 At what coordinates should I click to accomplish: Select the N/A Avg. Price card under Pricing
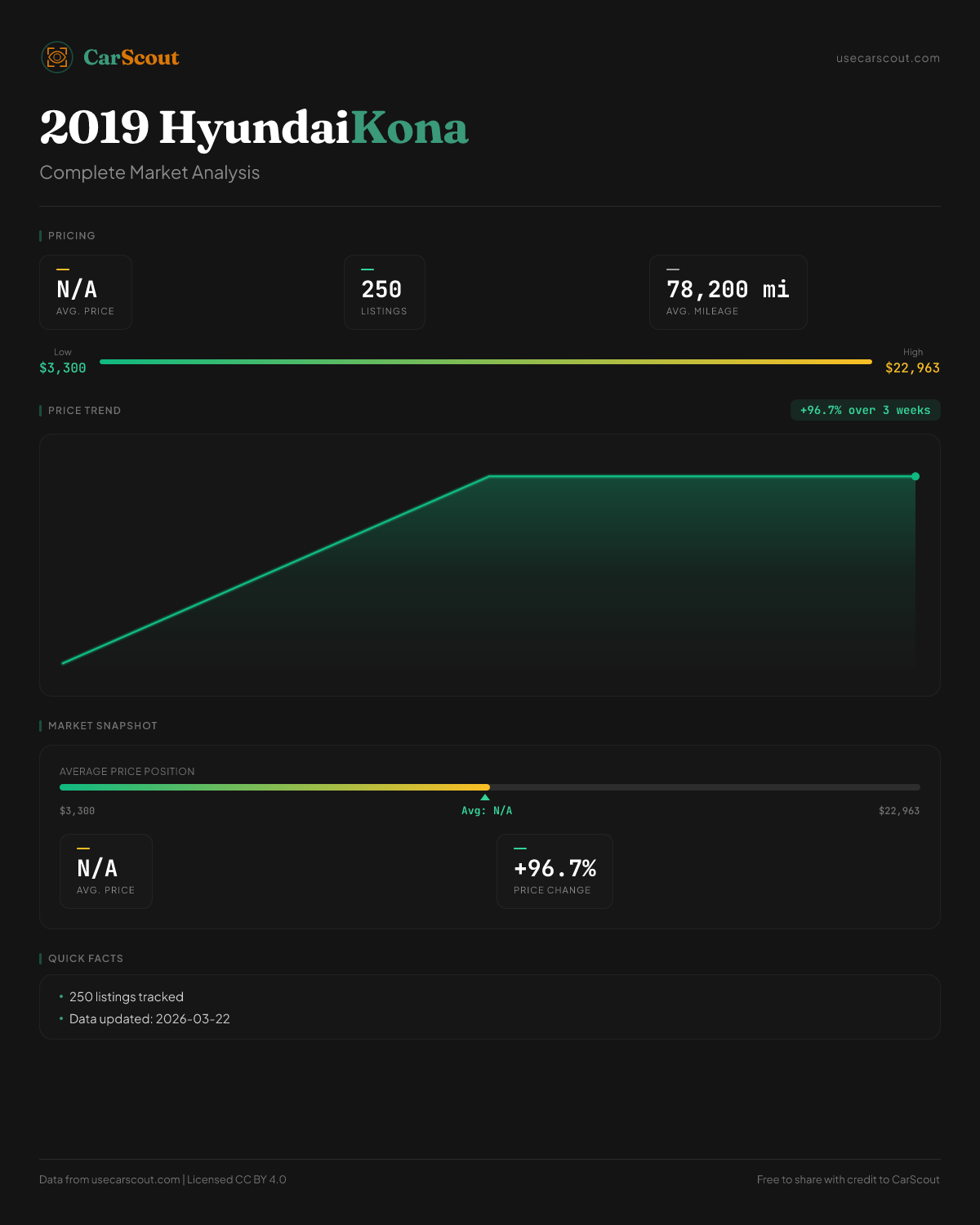click(86, 292)
